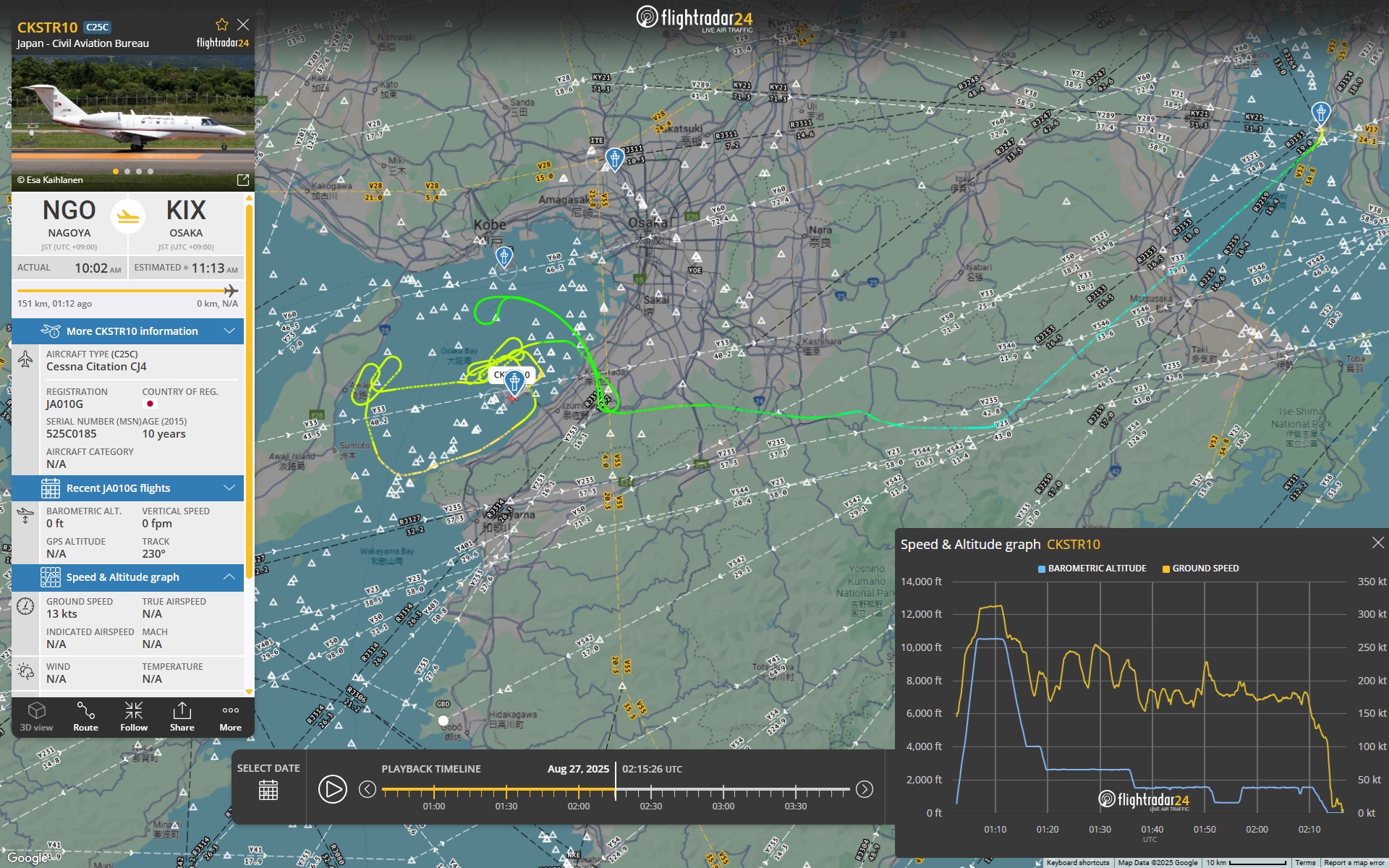Screen dimensions: 1389x868
Task: Click scroll-down arrow of info panel
Action: point(250,692)
